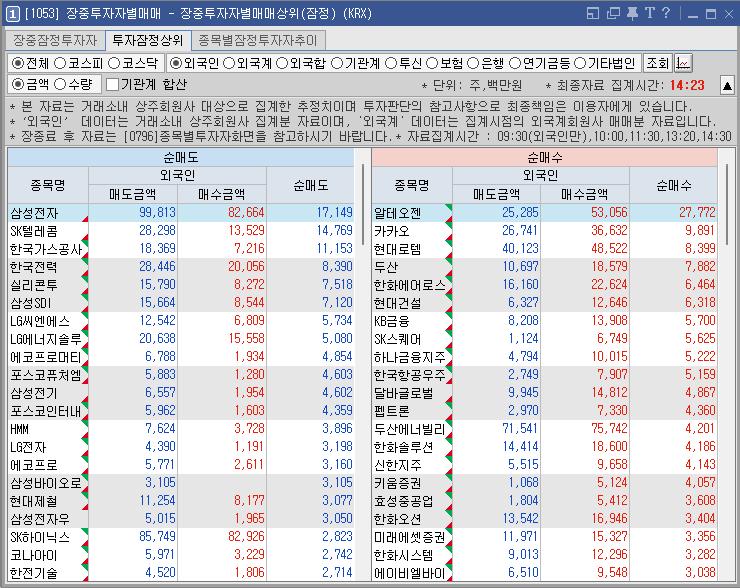Select the 코스닥 radio button
The image size is (740, 588).
pyautogui.click(x=114, y=63)
